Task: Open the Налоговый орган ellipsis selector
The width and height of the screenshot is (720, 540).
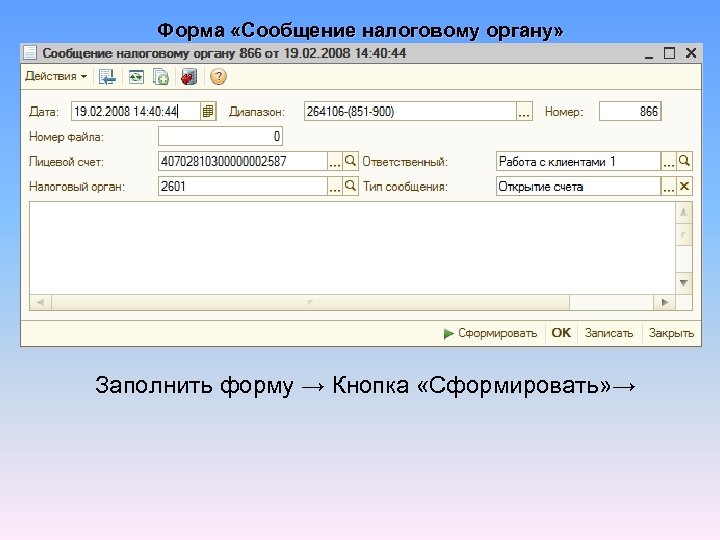Action: (x=335, y=187)
